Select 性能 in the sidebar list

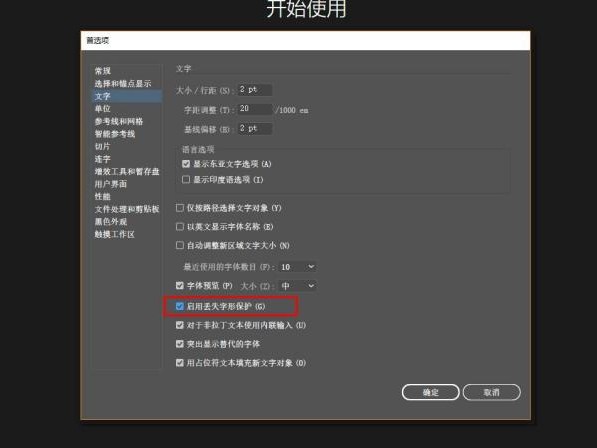[x=102, y=197]
